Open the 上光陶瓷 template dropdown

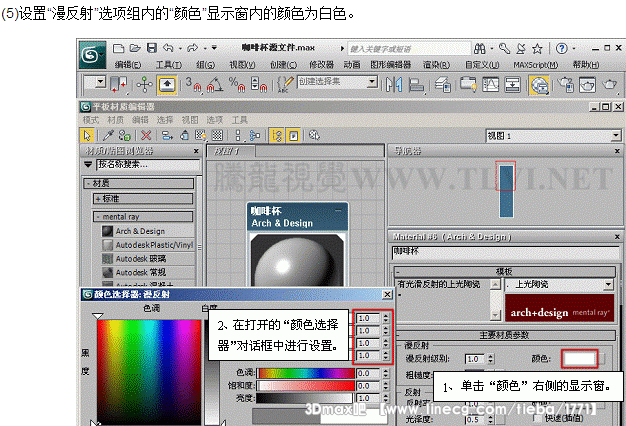click(x=608, y=284)
